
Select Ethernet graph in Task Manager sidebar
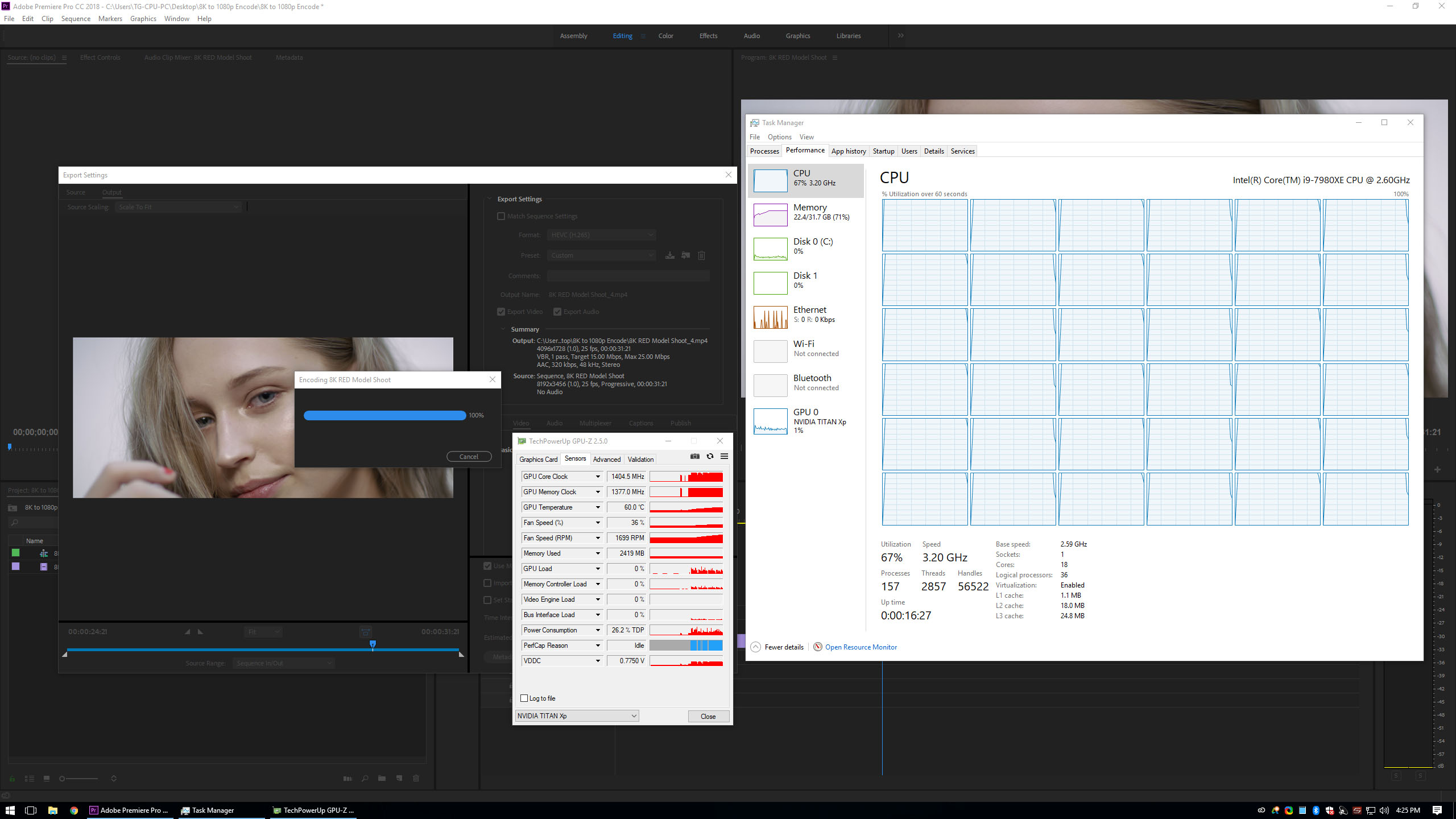click(770, 317)
